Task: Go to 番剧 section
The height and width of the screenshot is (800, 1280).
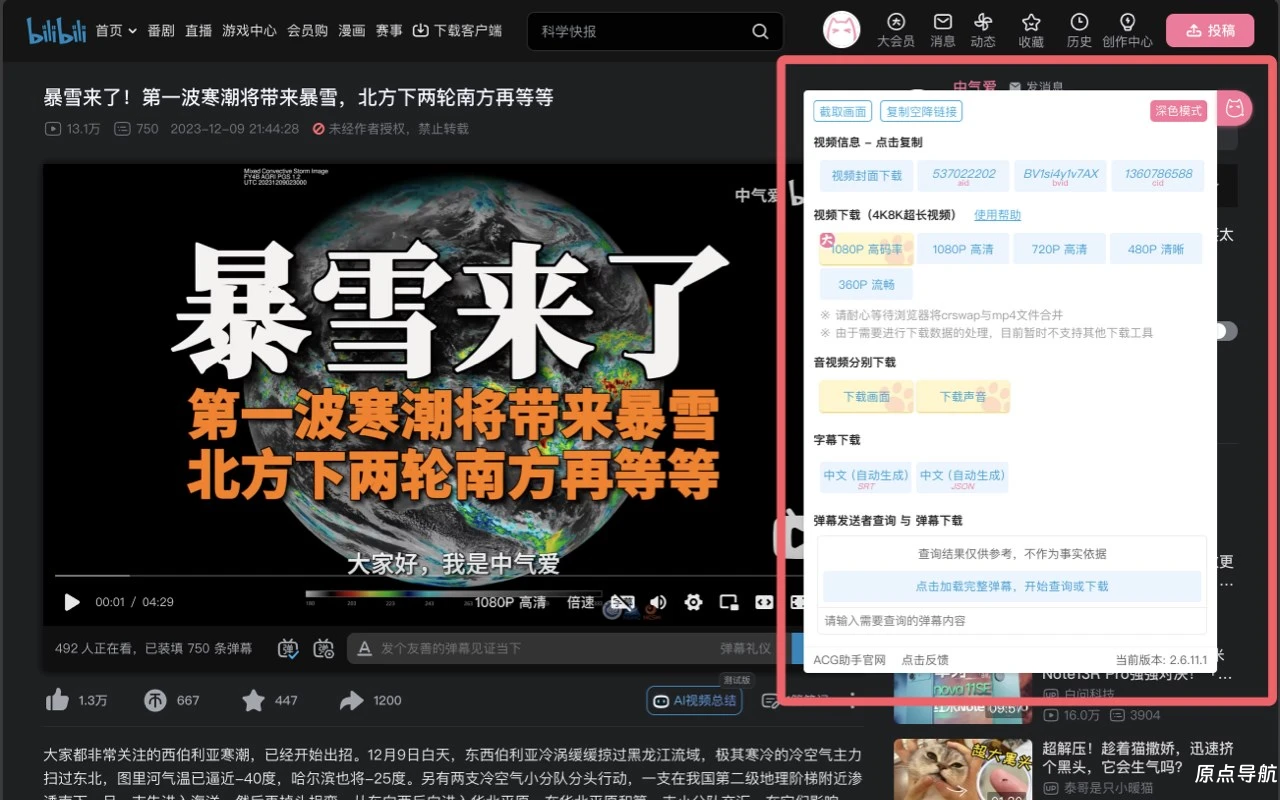Action: tap(161, 31)
